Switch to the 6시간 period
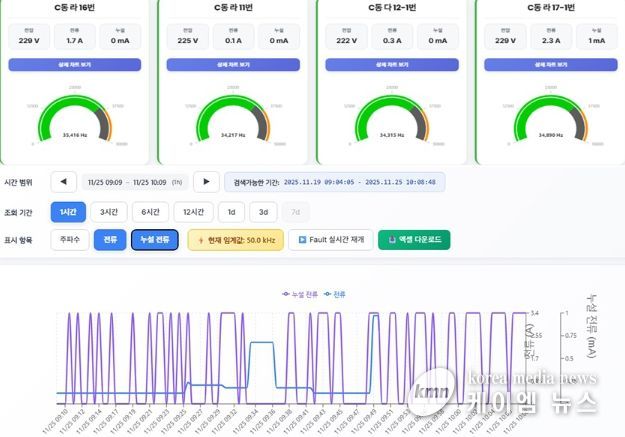This screenshot has height=437, width=625. coord(150,211)
